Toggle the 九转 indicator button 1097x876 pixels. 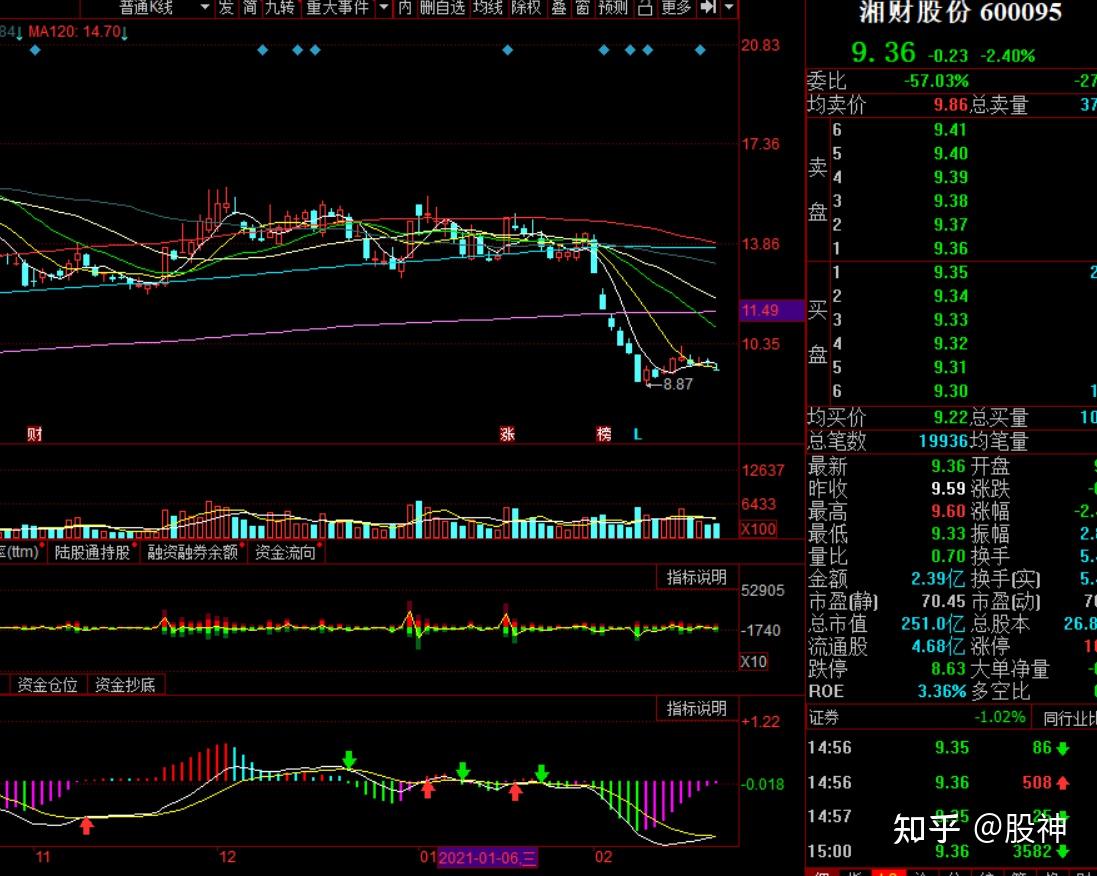pyautogui.click(x=280, y=8)
